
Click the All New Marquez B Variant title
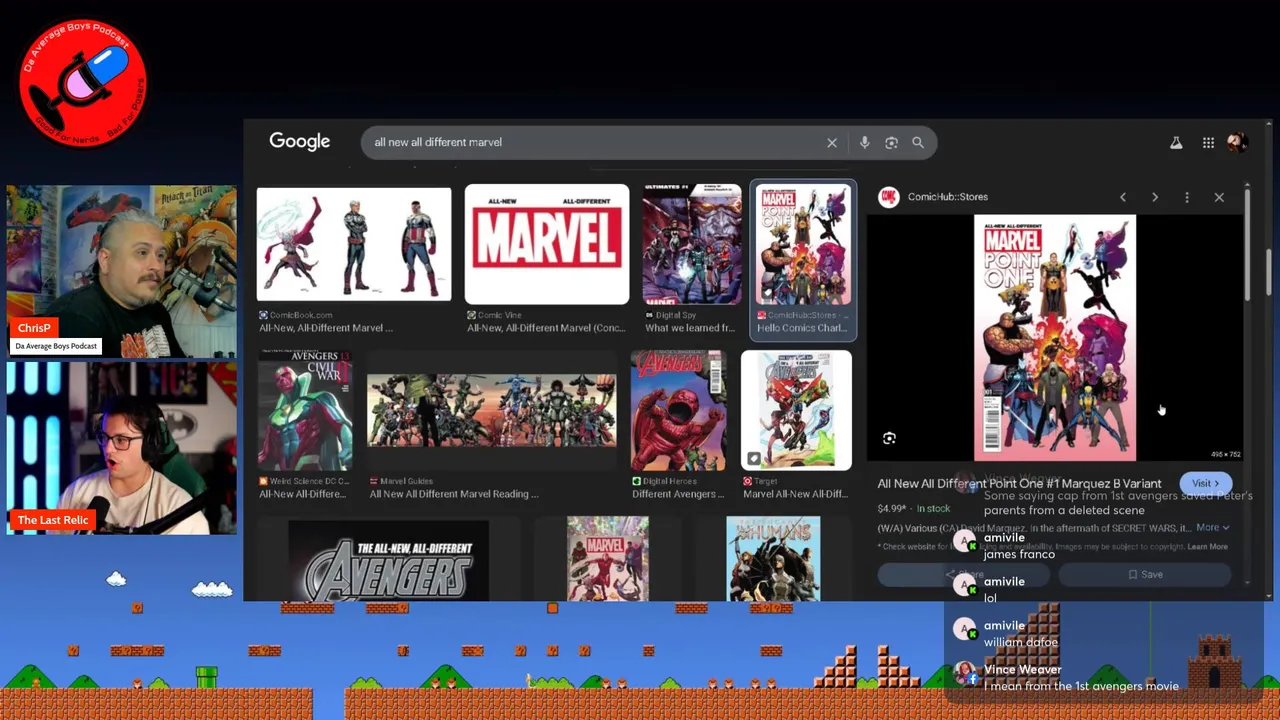(1019, 484)
